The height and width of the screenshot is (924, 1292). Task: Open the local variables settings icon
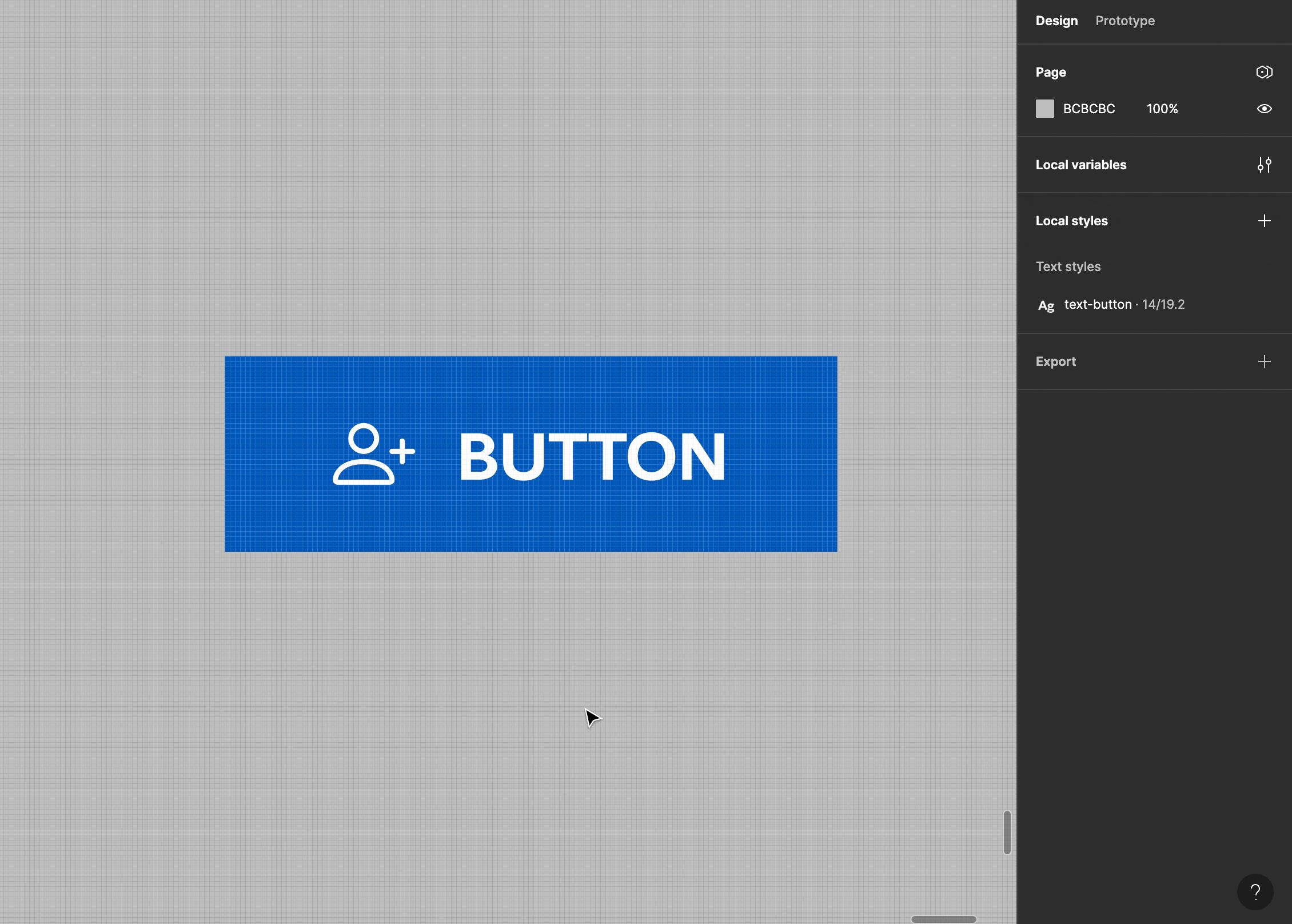1264,165
